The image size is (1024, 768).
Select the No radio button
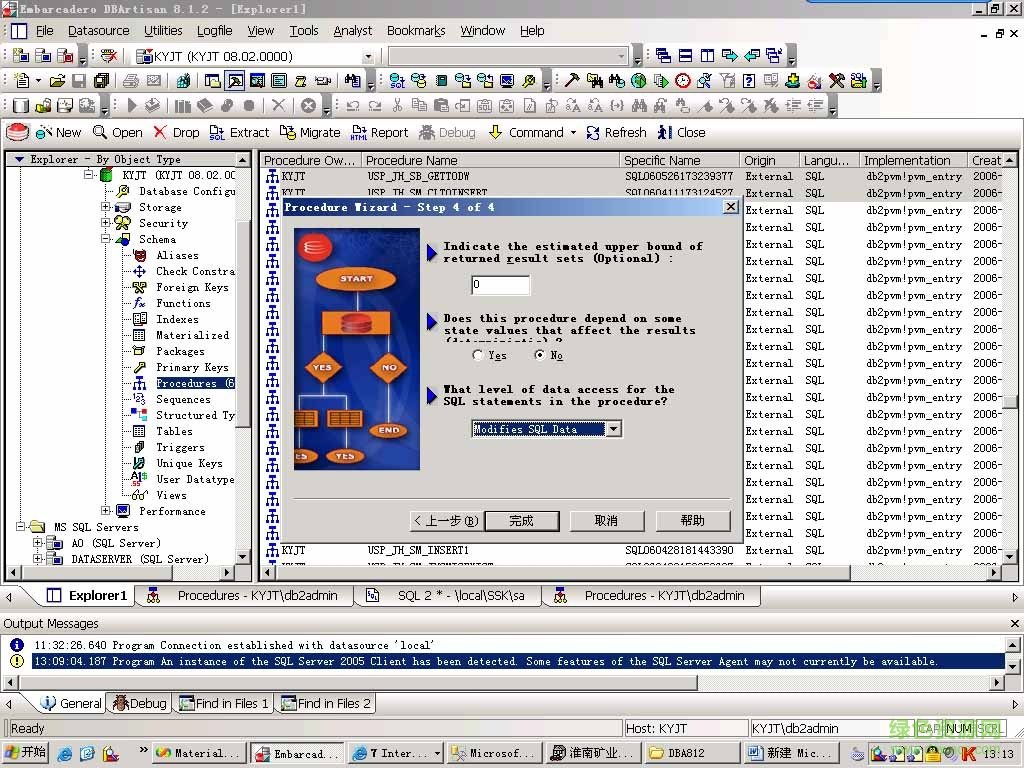[x=540, y=355]
